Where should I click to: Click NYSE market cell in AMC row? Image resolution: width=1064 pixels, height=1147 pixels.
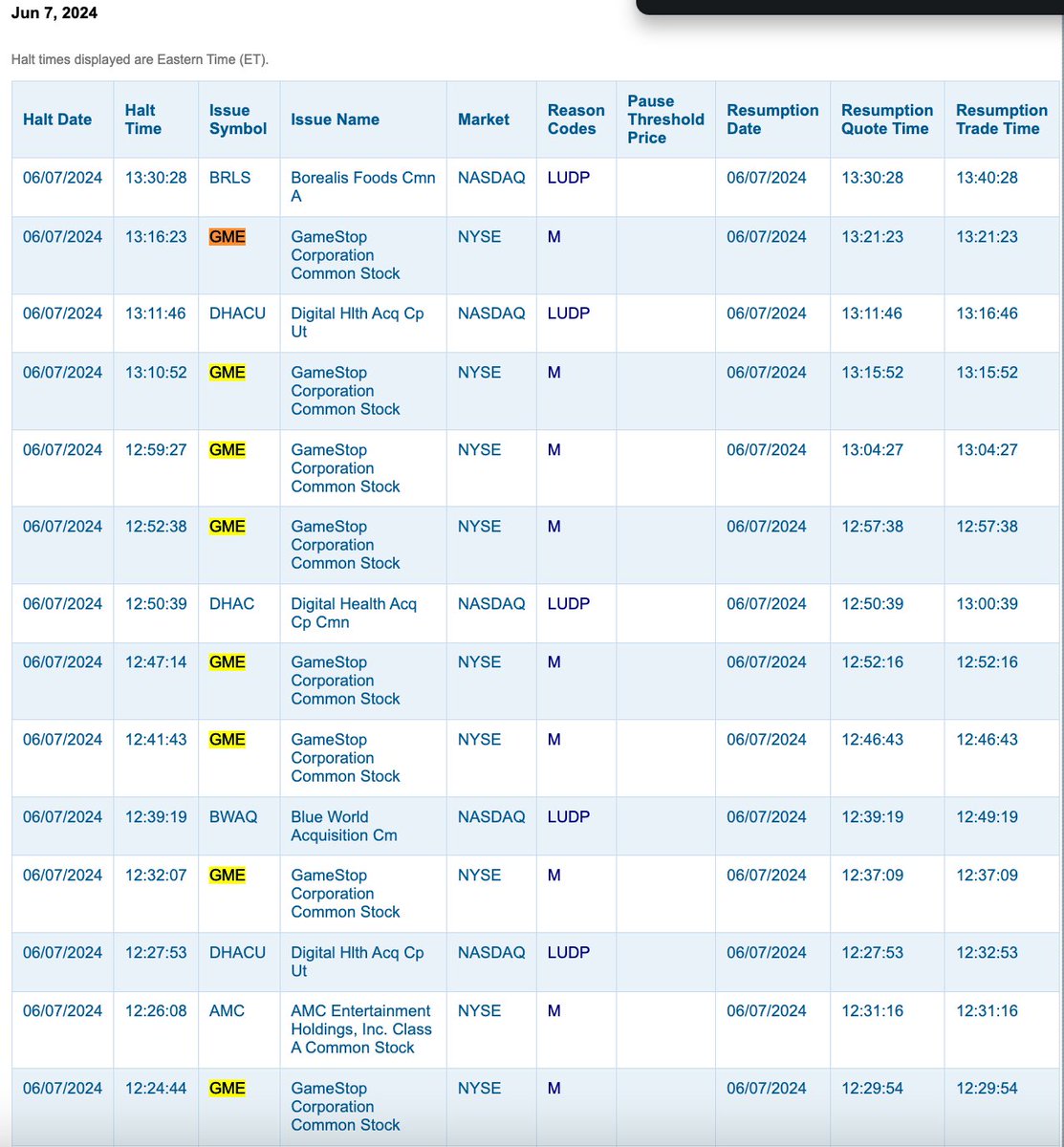480,1011
